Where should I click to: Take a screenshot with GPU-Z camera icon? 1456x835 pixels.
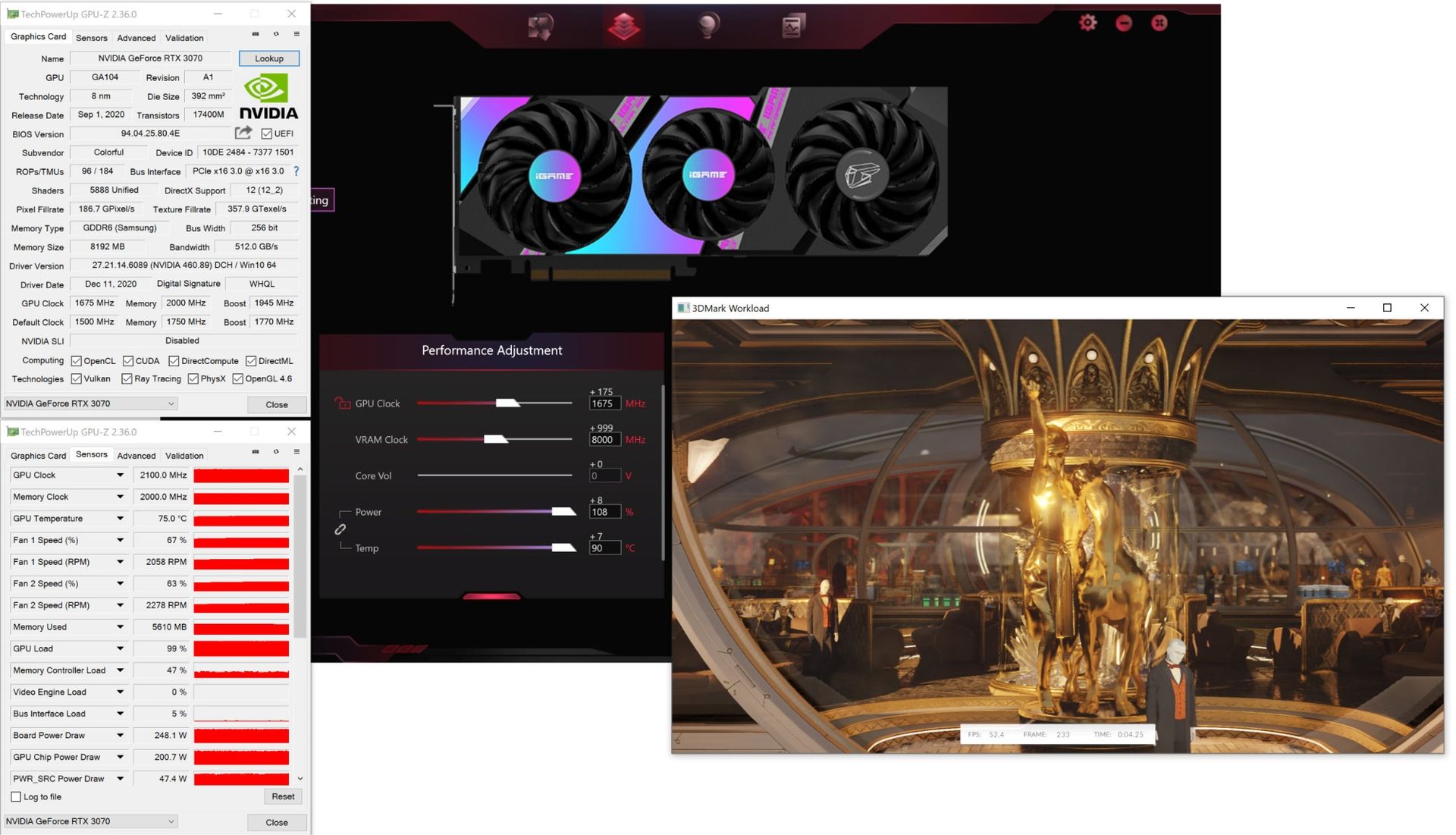(254, 34)
